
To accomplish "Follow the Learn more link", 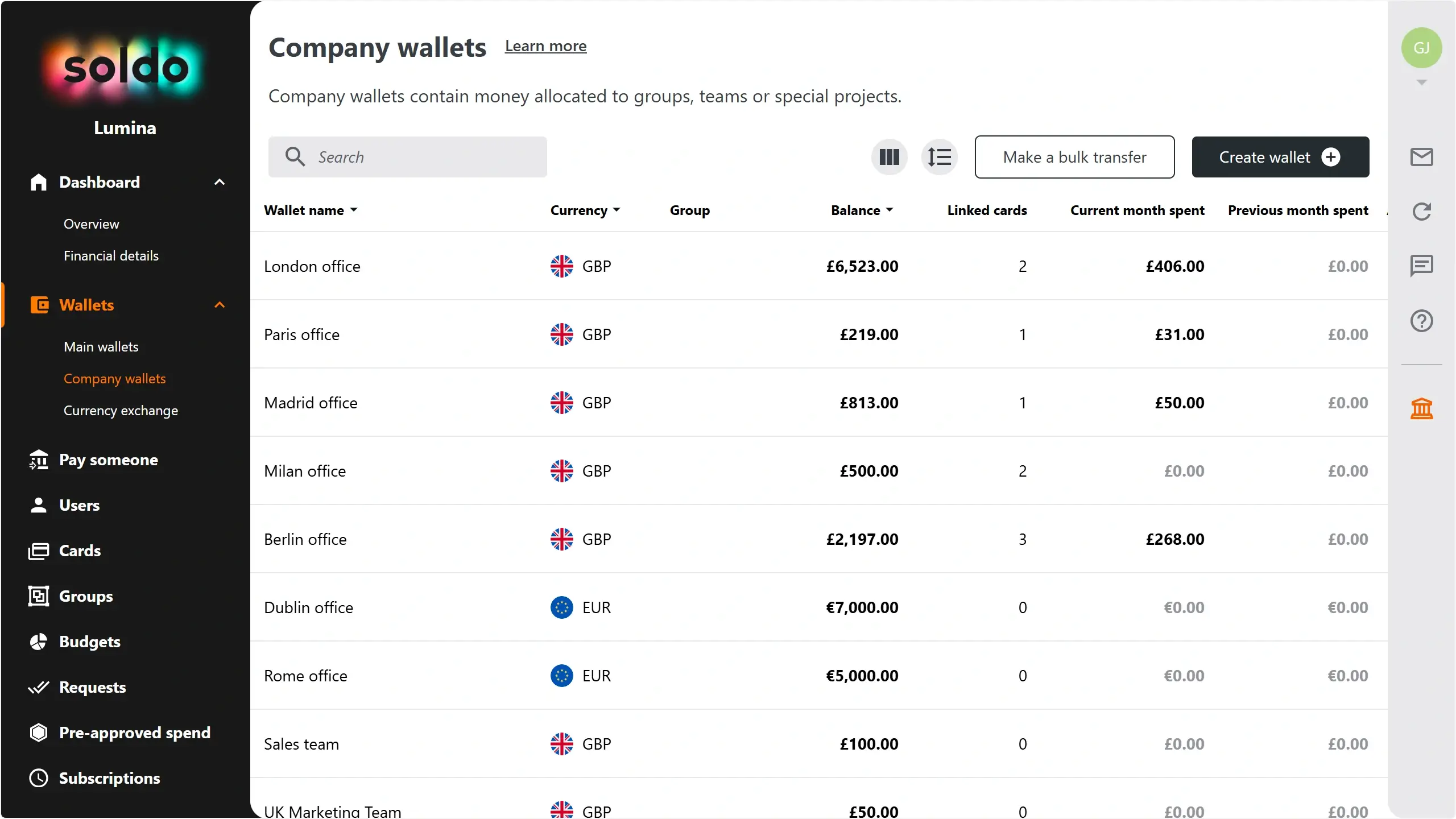I will tap(545, 46).
